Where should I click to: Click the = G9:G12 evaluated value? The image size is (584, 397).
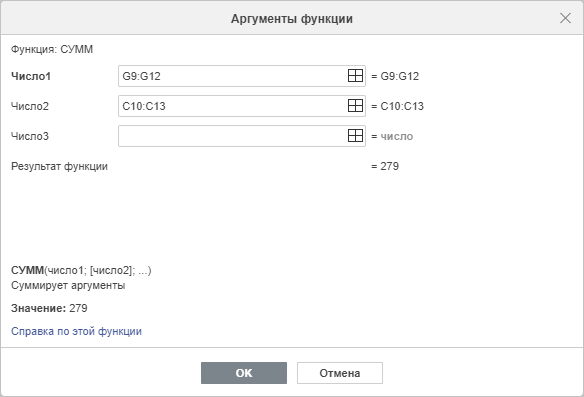coord(395,76)
